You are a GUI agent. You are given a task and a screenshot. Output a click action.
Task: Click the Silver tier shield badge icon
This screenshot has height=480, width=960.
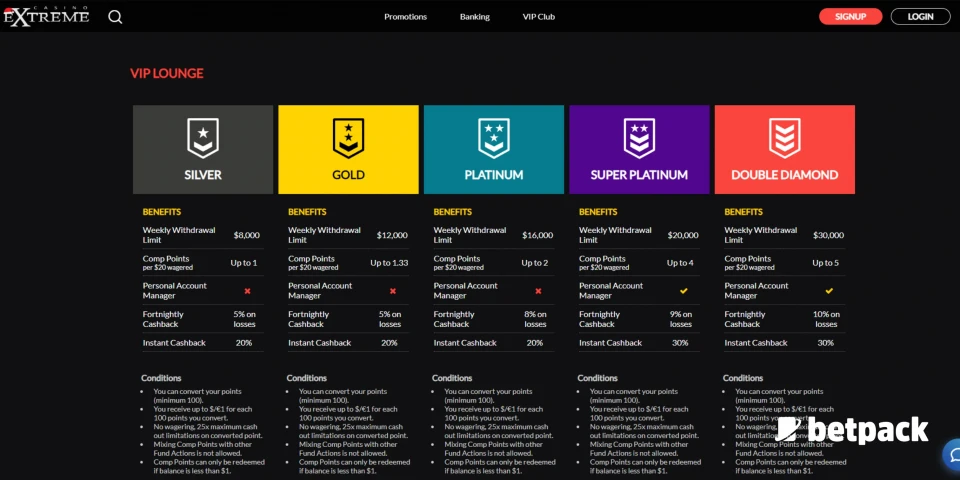click(x=203, y=138)
